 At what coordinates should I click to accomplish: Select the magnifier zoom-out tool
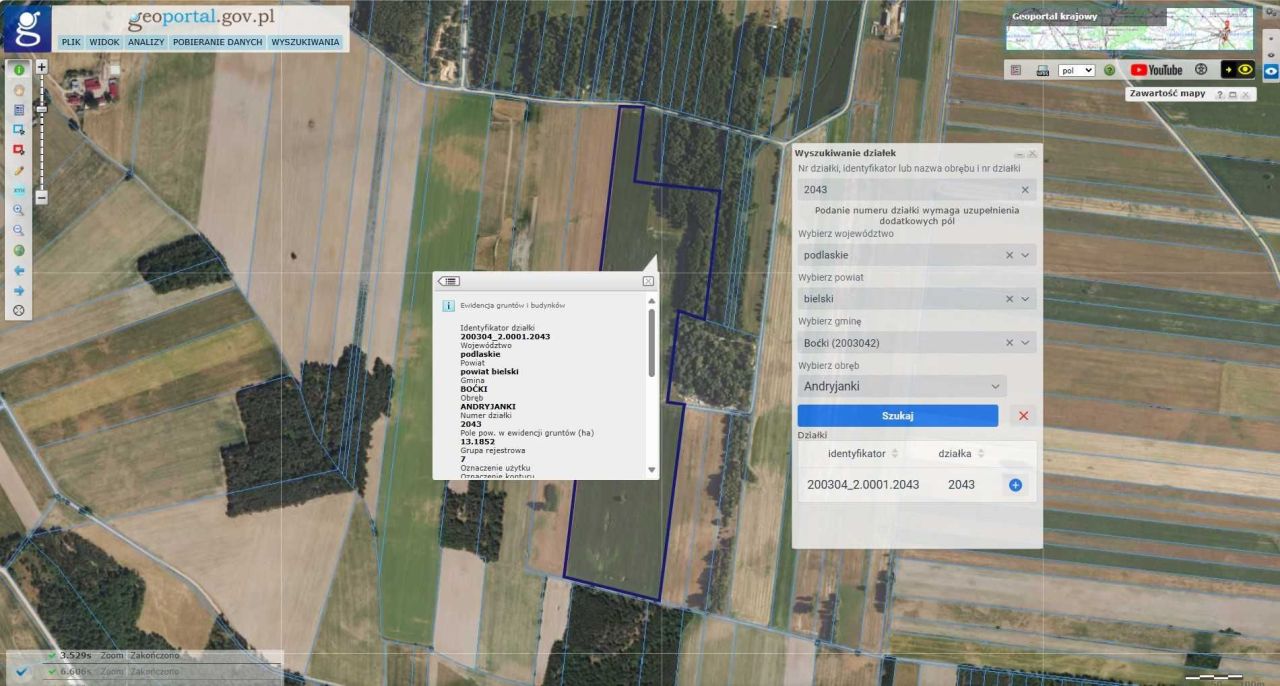(19, 230)
